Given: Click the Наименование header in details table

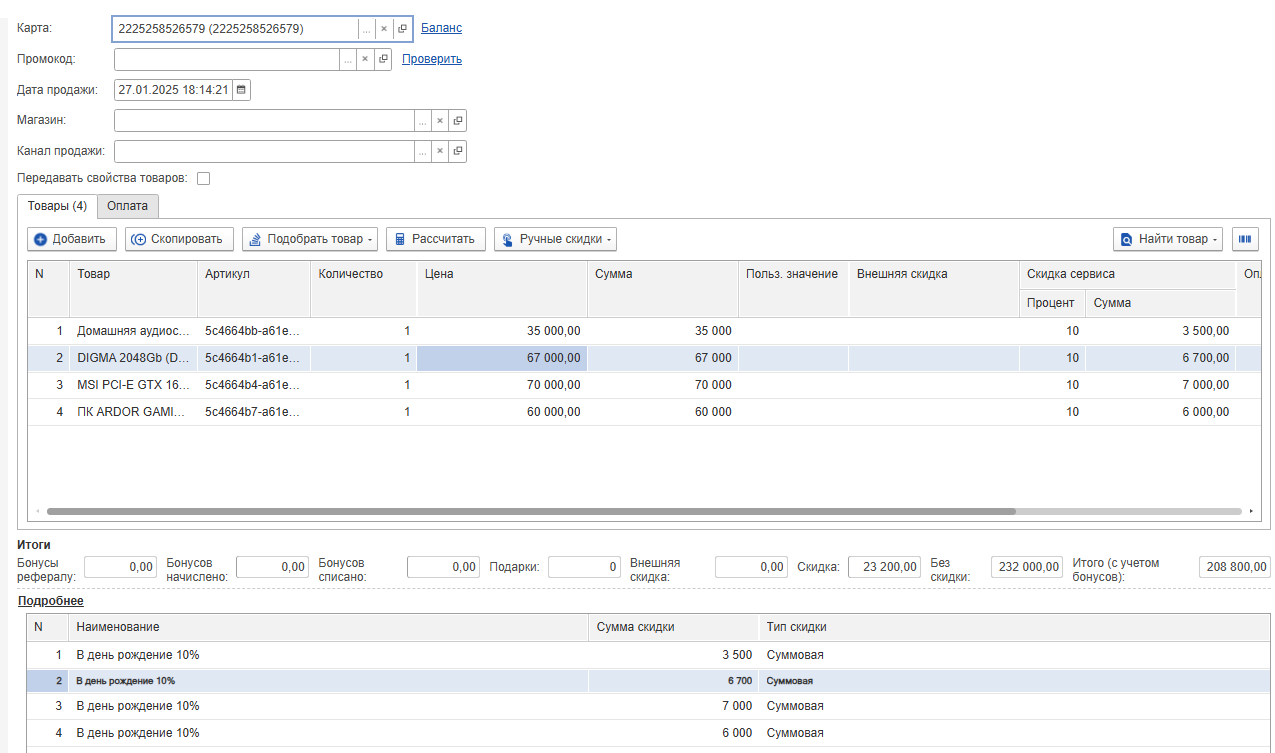Looking at the screenshot, I should 328,627.
